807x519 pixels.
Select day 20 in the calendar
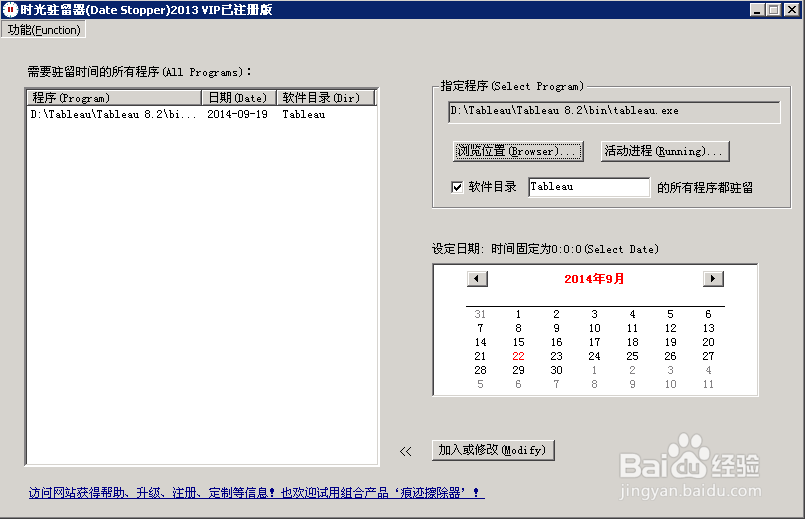tap(708, 342)
